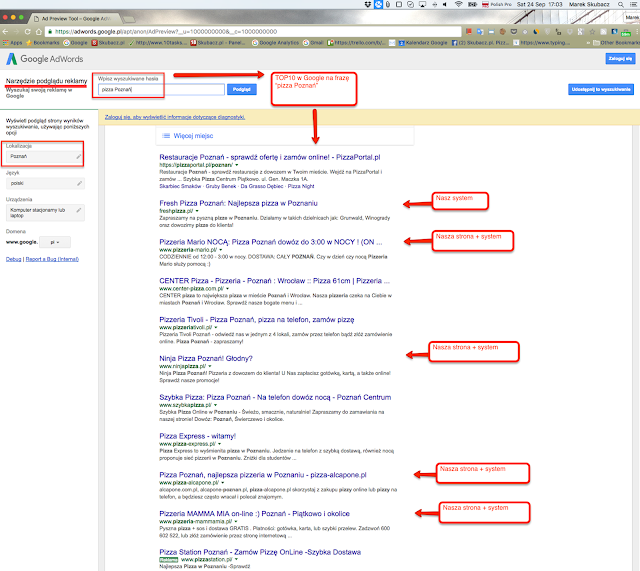
Task: Click the red bookmark extension icon
Action: [x=469, y=31]
